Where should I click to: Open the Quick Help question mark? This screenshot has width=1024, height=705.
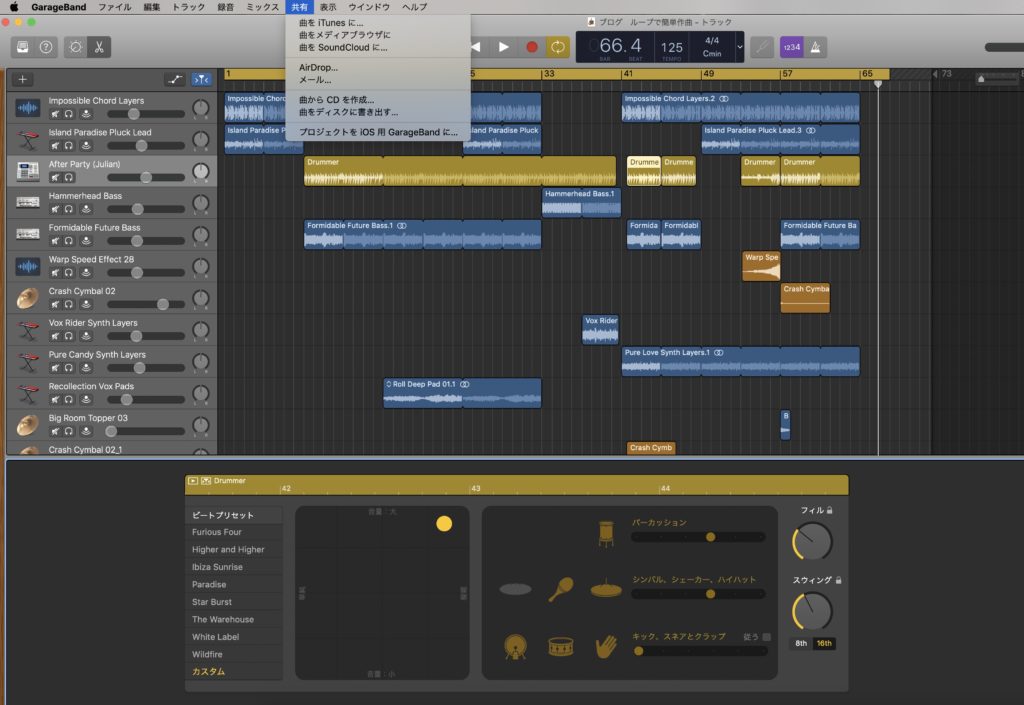(46, 47)
